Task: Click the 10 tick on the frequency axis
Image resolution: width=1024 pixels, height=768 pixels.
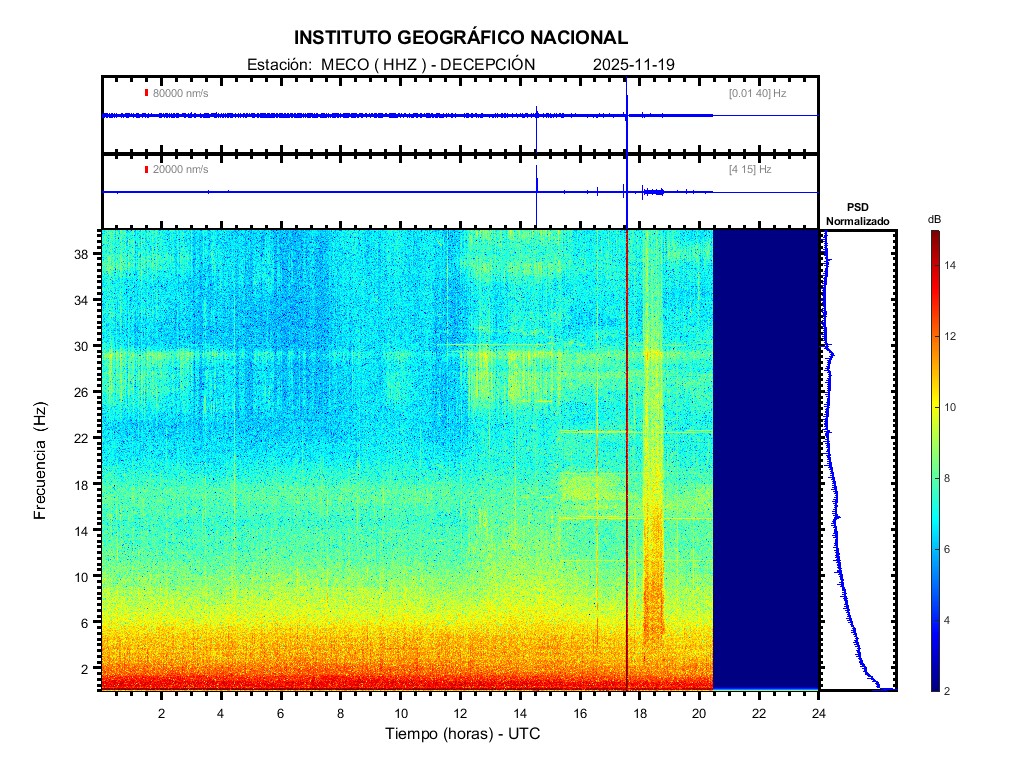Action: pos(87,576)
